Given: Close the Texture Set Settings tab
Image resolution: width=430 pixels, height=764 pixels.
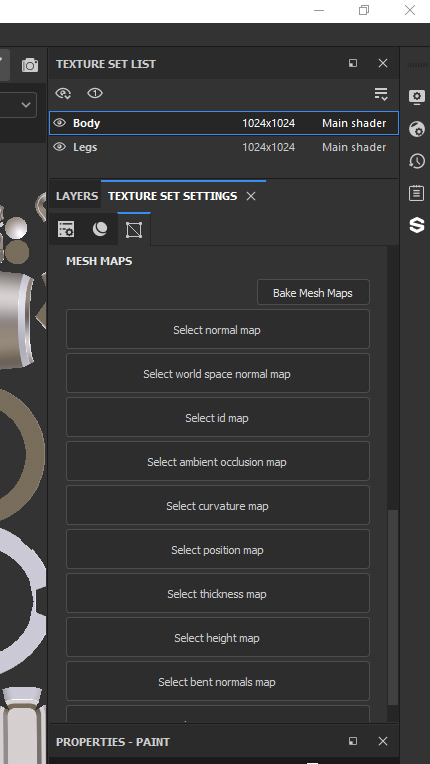Looking at the screenshot, I should pos(251,196).
